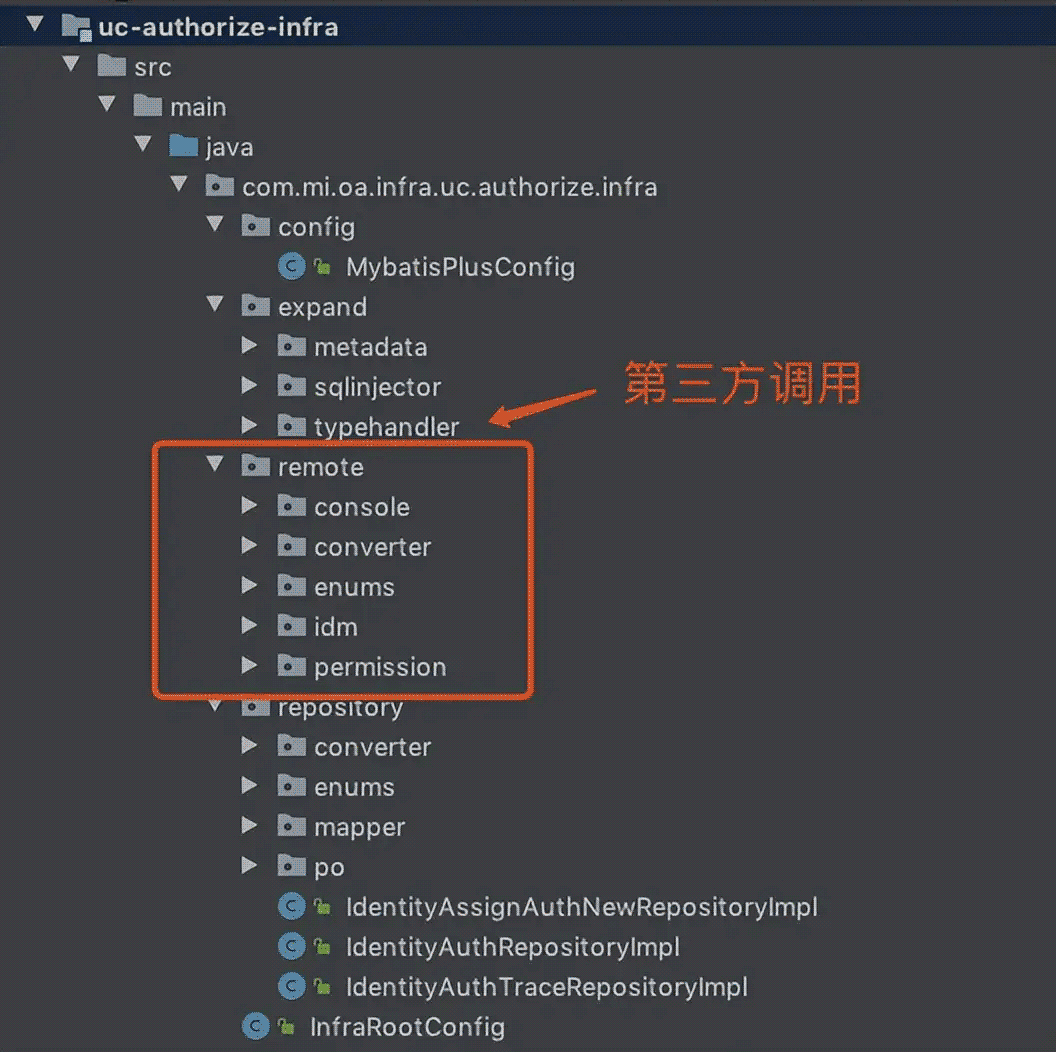Collapse the config package arrow
Screen dimensions: 1056x1052
coord(215,224)
